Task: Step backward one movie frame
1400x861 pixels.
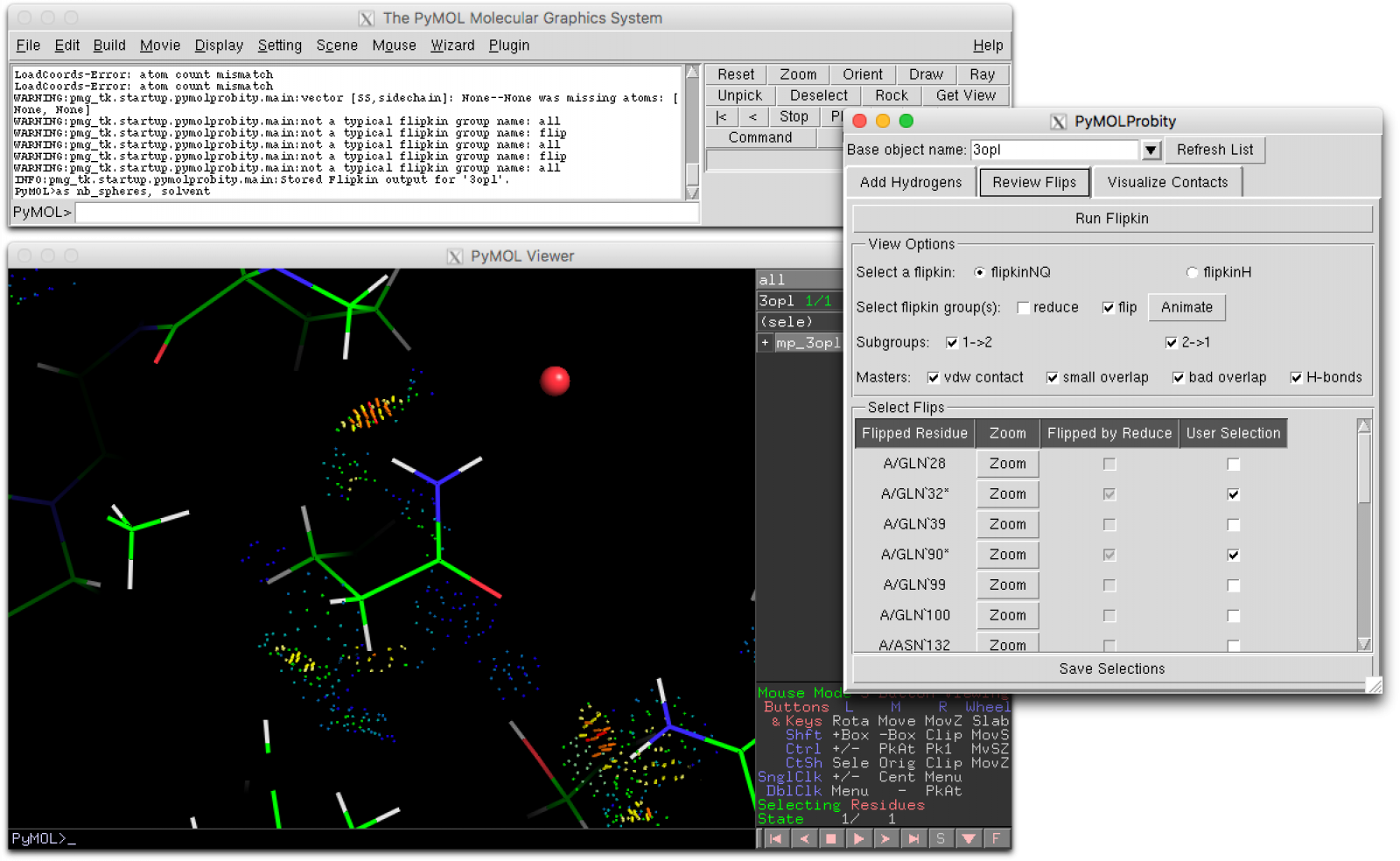Action: coord(804,838)
